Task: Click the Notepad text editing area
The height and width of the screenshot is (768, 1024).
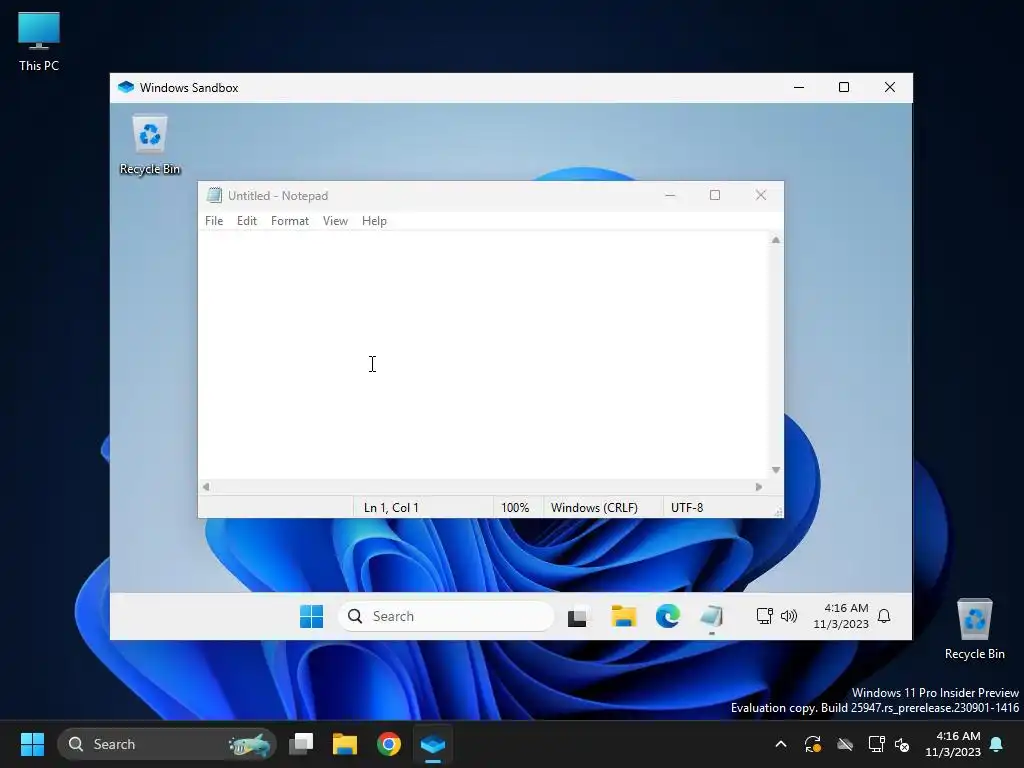Action: [484, 355]
